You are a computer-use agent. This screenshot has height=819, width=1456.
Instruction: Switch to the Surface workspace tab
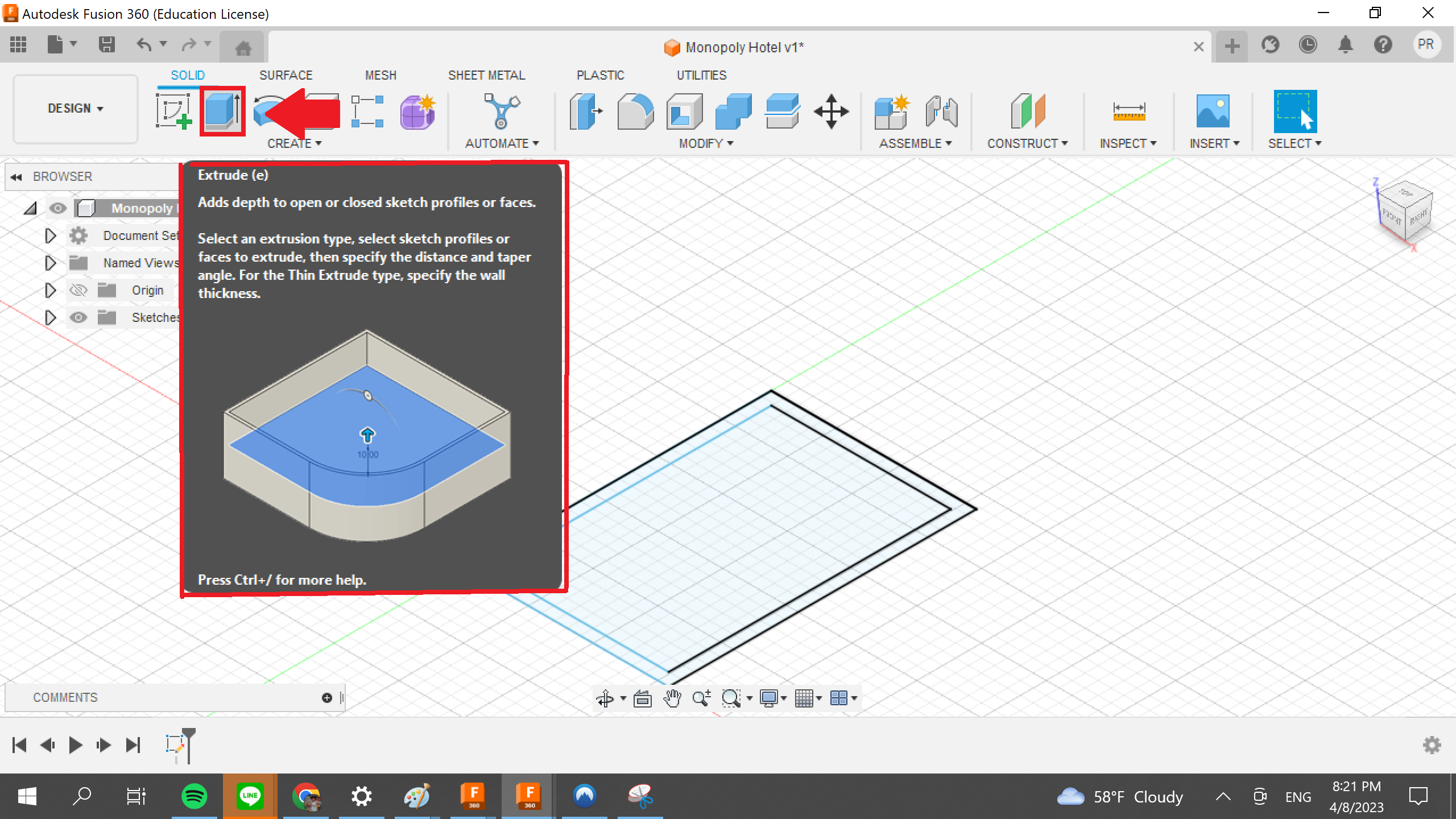pyautogui.click(x=285, y=75)
